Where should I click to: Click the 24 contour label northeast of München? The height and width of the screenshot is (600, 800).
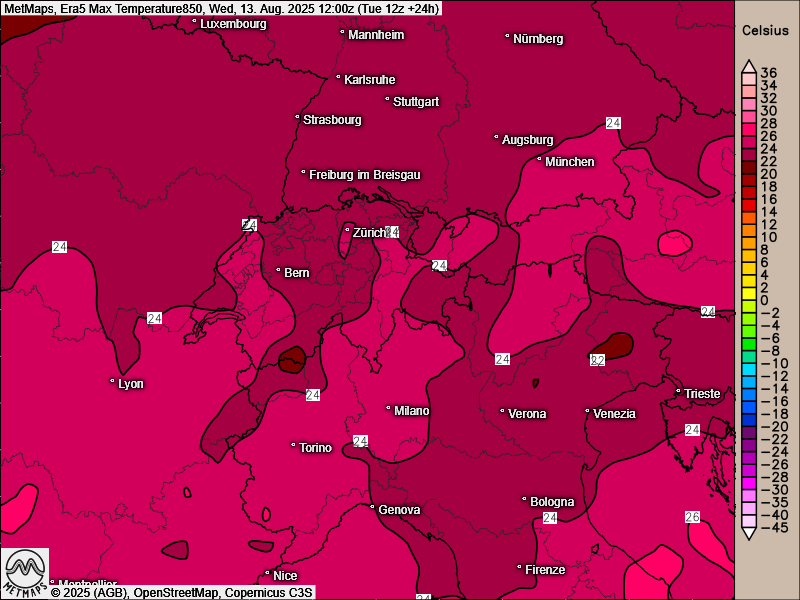(613, 123)
